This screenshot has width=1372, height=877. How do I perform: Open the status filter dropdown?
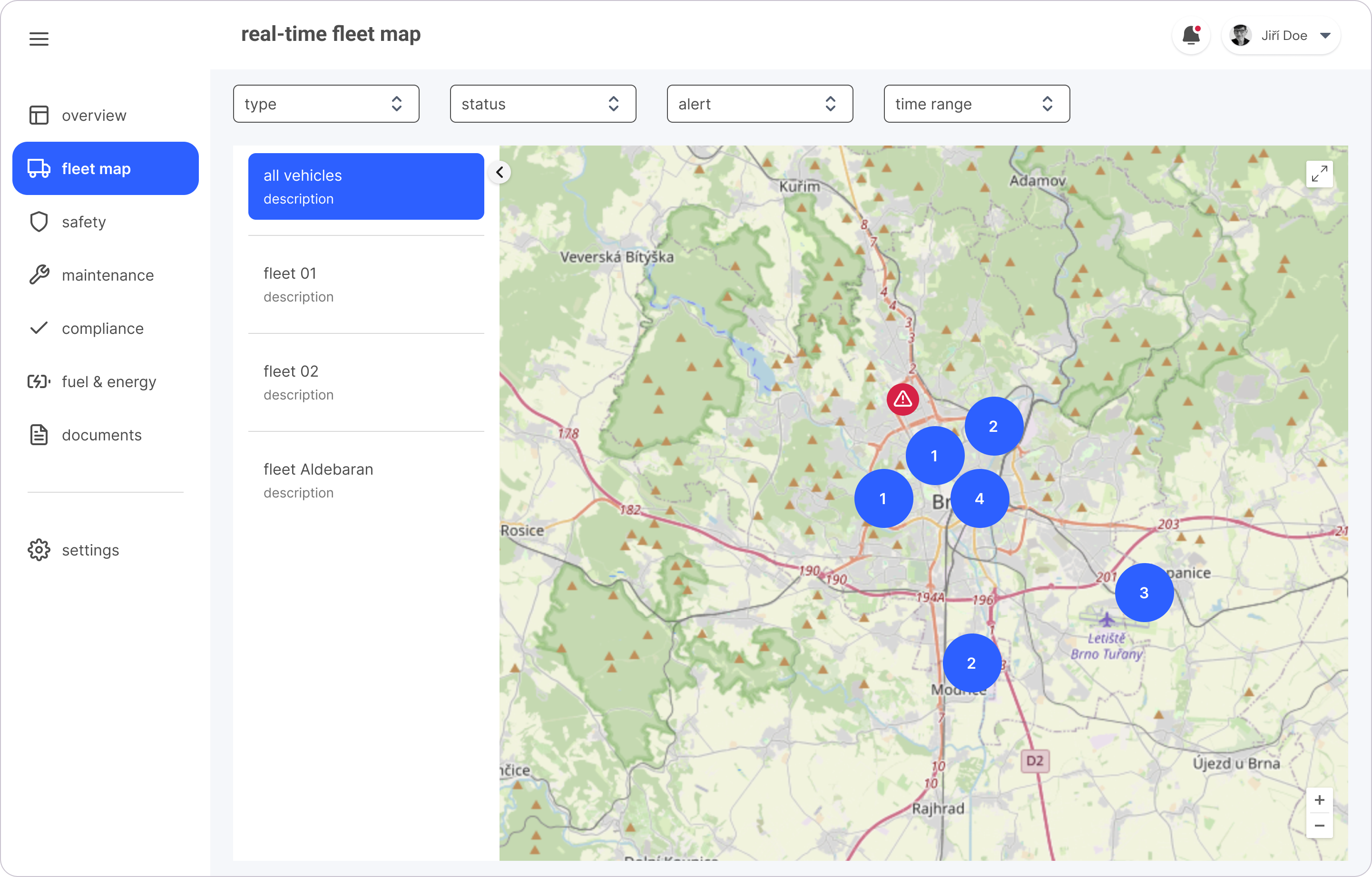point(542,104)
